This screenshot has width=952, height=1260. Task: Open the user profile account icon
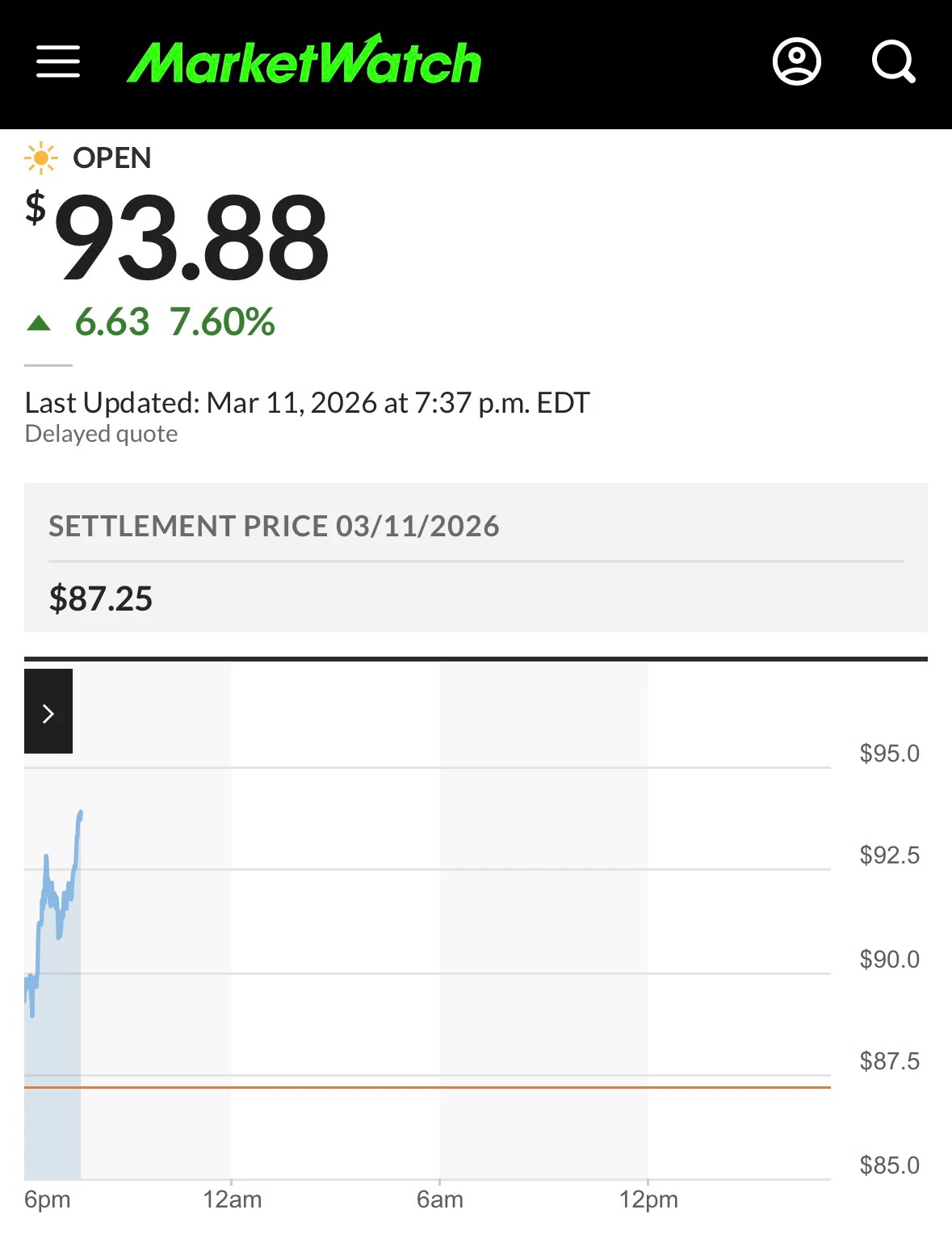(x=796, y=61)
